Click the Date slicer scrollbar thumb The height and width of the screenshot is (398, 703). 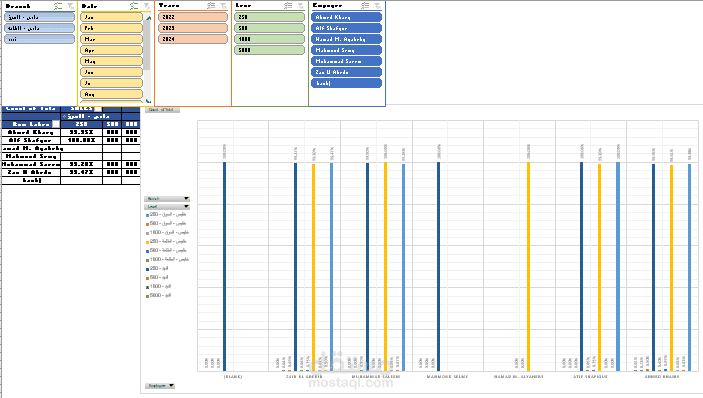(147, 45)
